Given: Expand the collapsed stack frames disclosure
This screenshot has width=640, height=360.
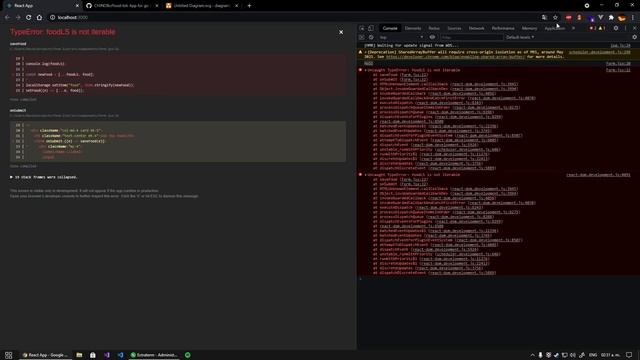Looking at the screenshot, I should coord(44,177).
